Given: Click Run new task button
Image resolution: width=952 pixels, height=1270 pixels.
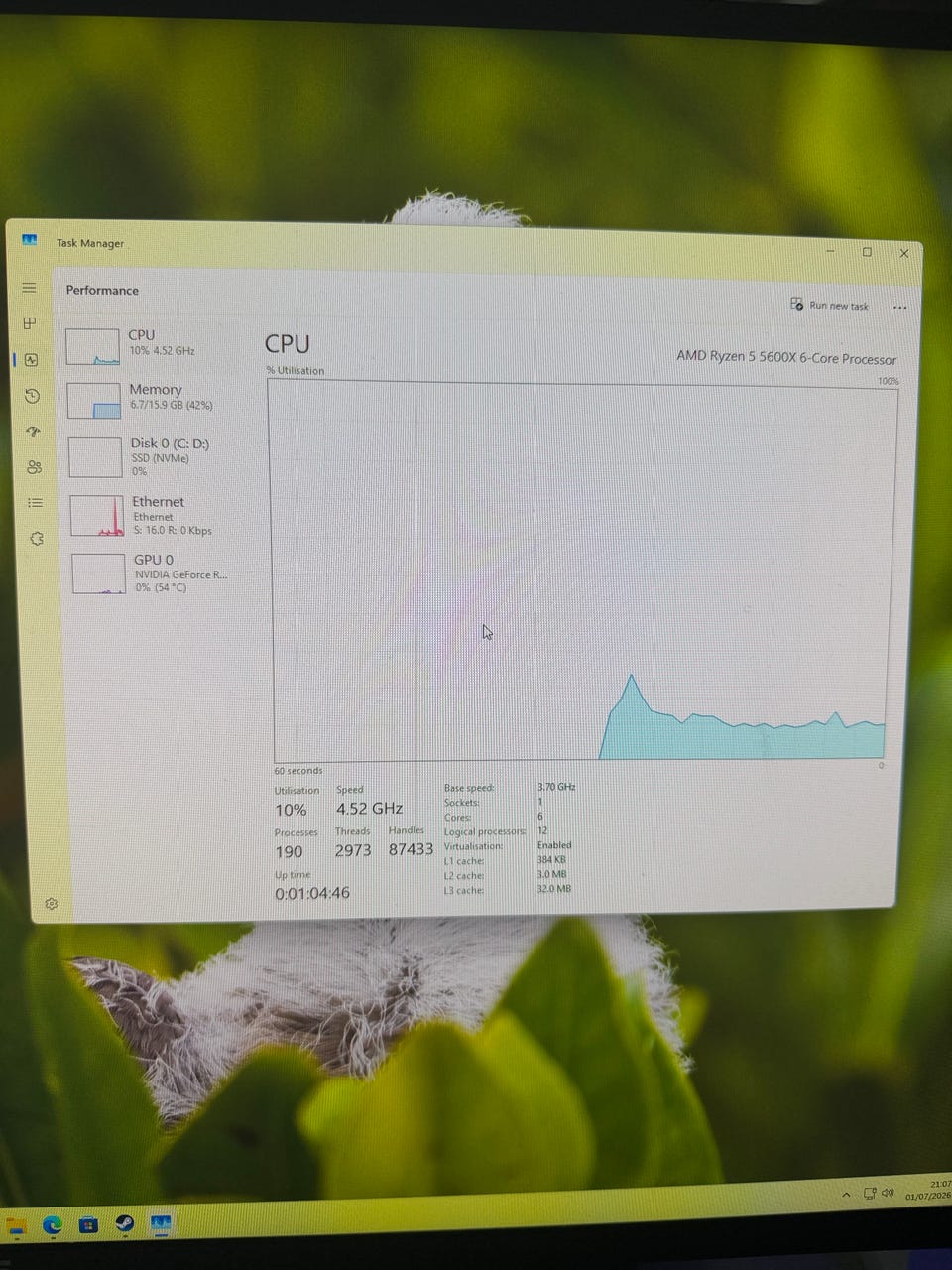Looking at the screenshot, I should point(829,305).
